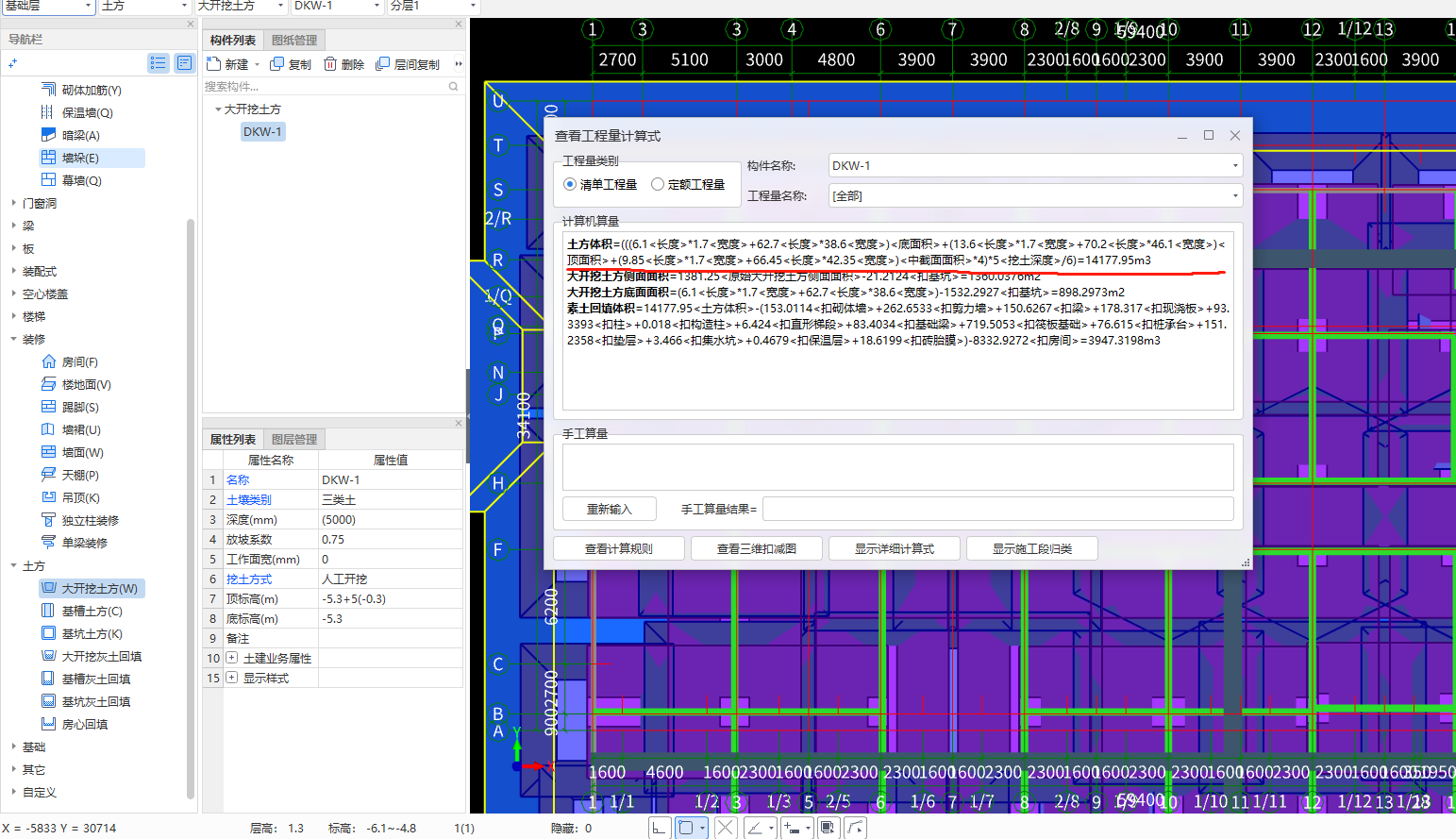Click the polyline path icon in status bar
Viewport: 1456px width, 839px height.
click(855, 828)
